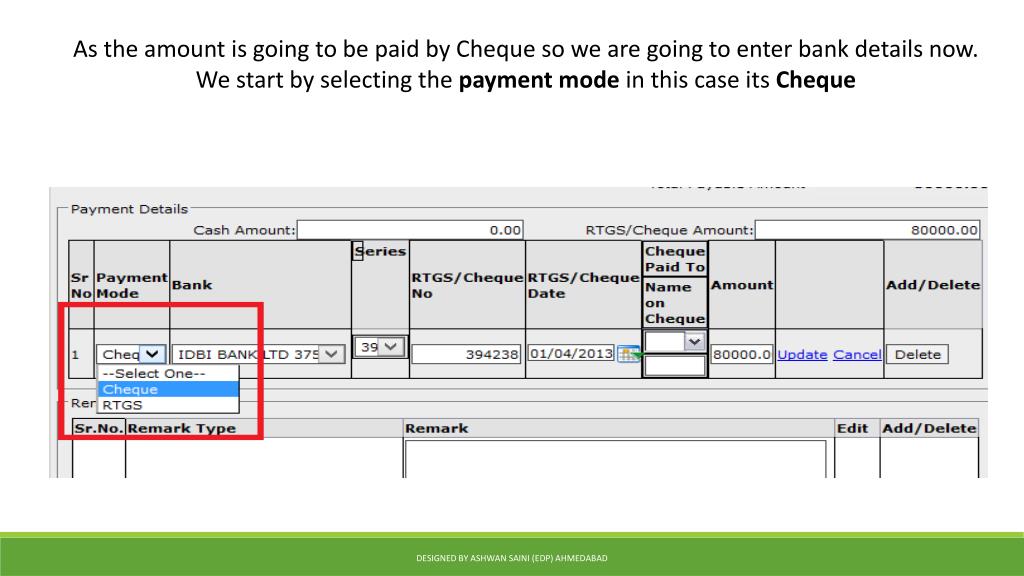The image size is (1024, 576).
Task: Focus the RTGS/Cheque Amount field
Action: [867, 230]
